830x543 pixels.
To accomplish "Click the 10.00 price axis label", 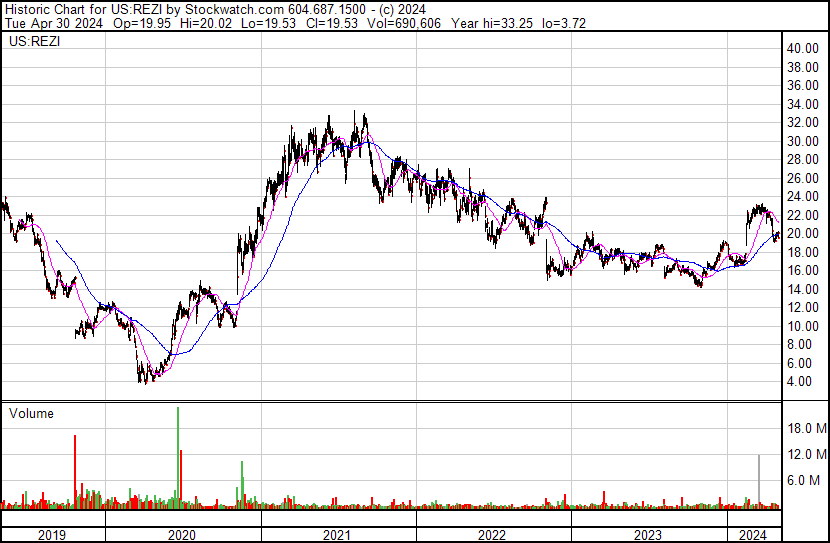I will 802,327.
